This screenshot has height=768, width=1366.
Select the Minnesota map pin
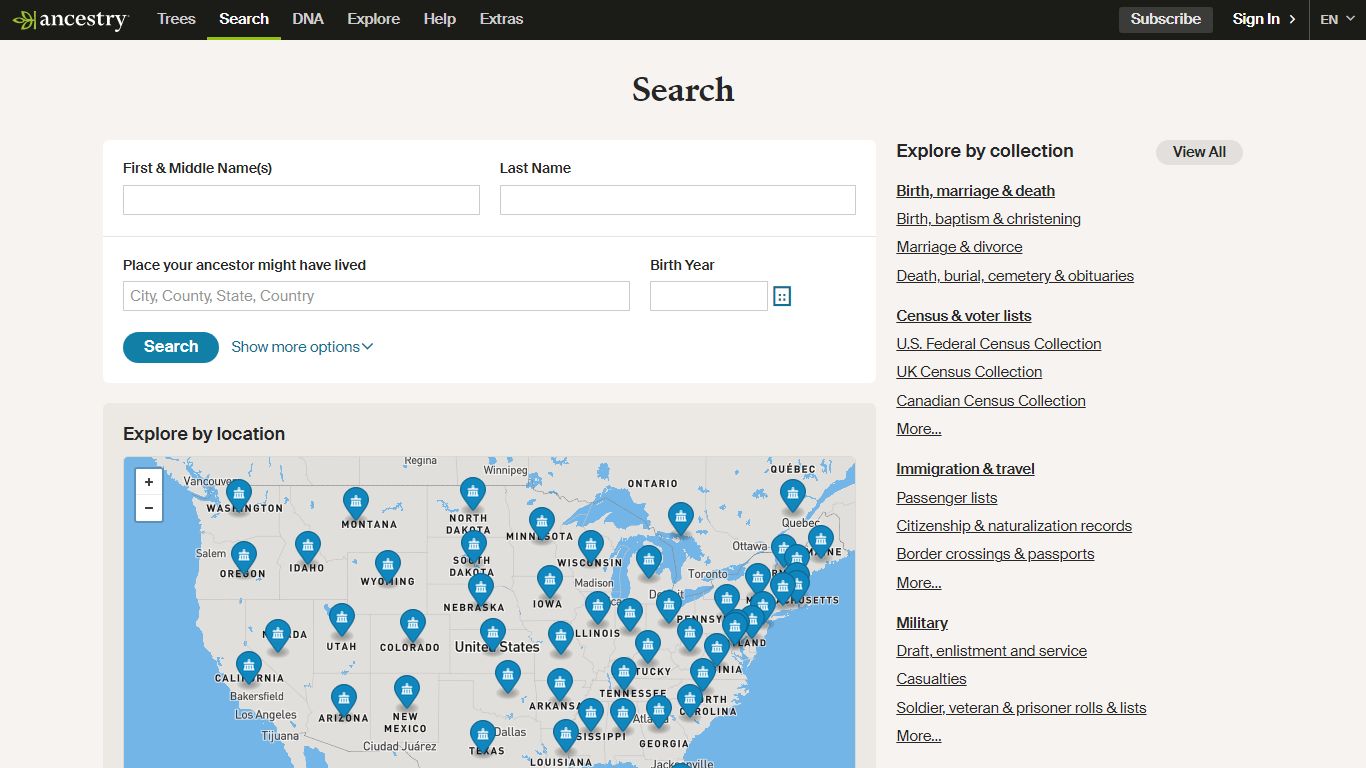tap(542, 524)
